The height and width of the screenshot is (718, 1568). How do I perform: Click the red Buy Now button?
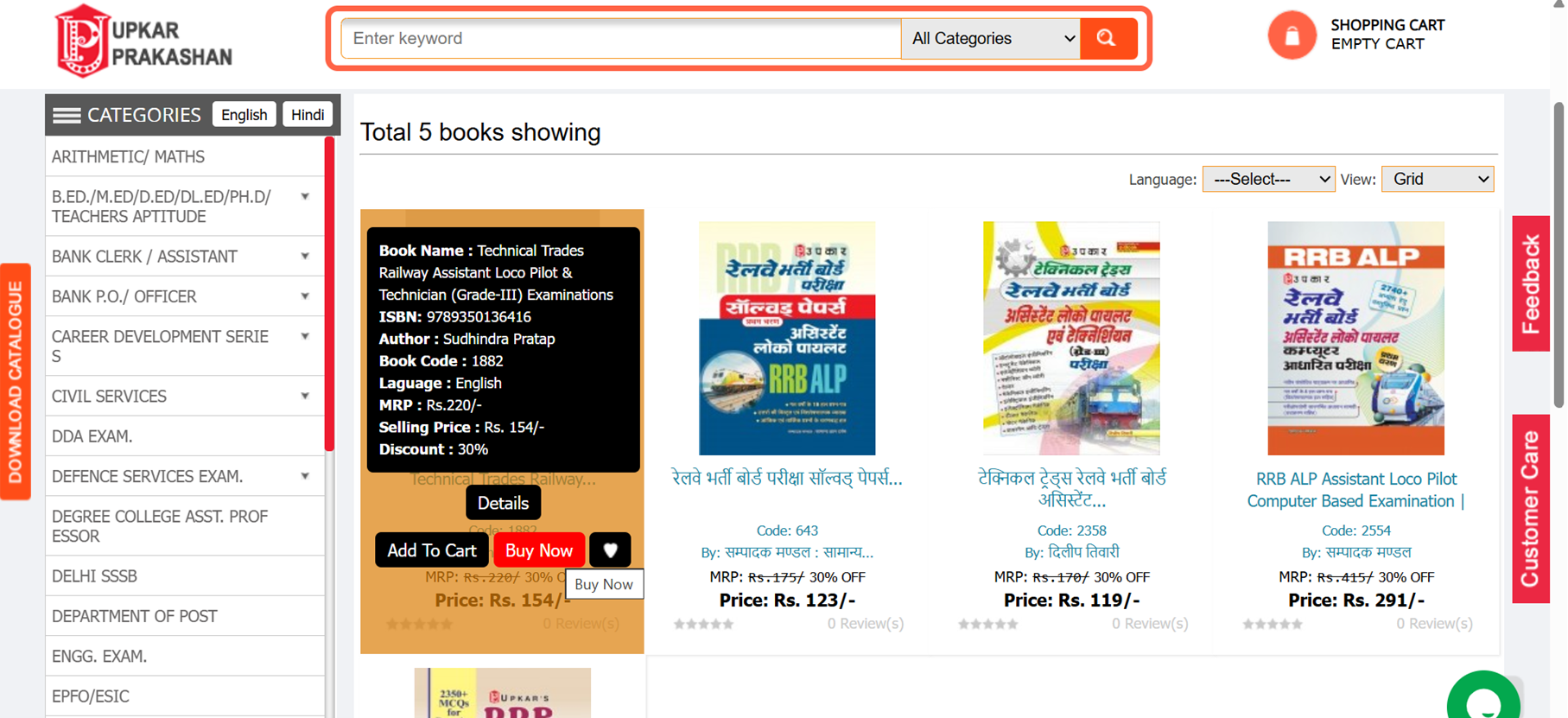click(539, 550)
